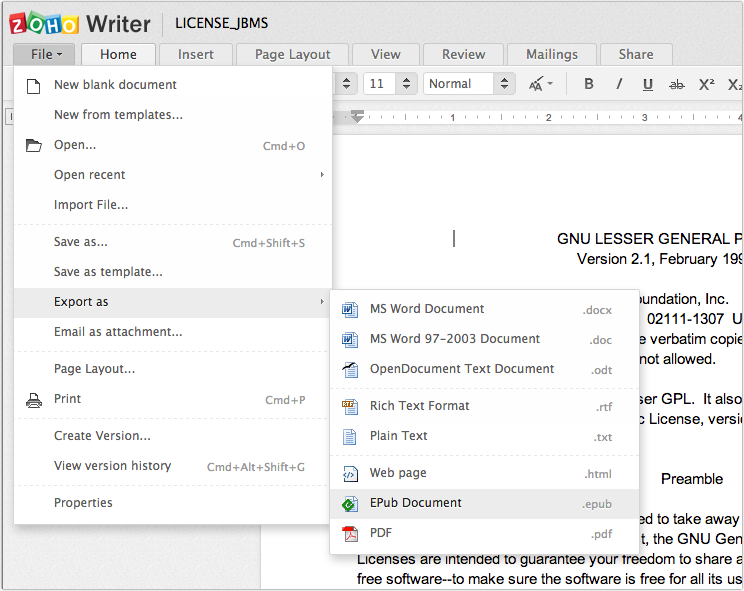Click the green EPub Document icon
Viewport: 744px width, 591px height.
[350, 504]
